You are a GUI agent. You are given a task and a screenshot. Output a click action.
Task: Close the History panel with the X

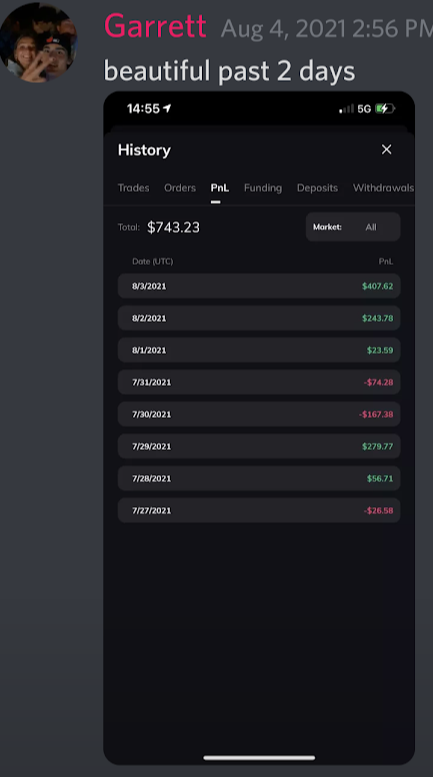click(x=386, y=149)
